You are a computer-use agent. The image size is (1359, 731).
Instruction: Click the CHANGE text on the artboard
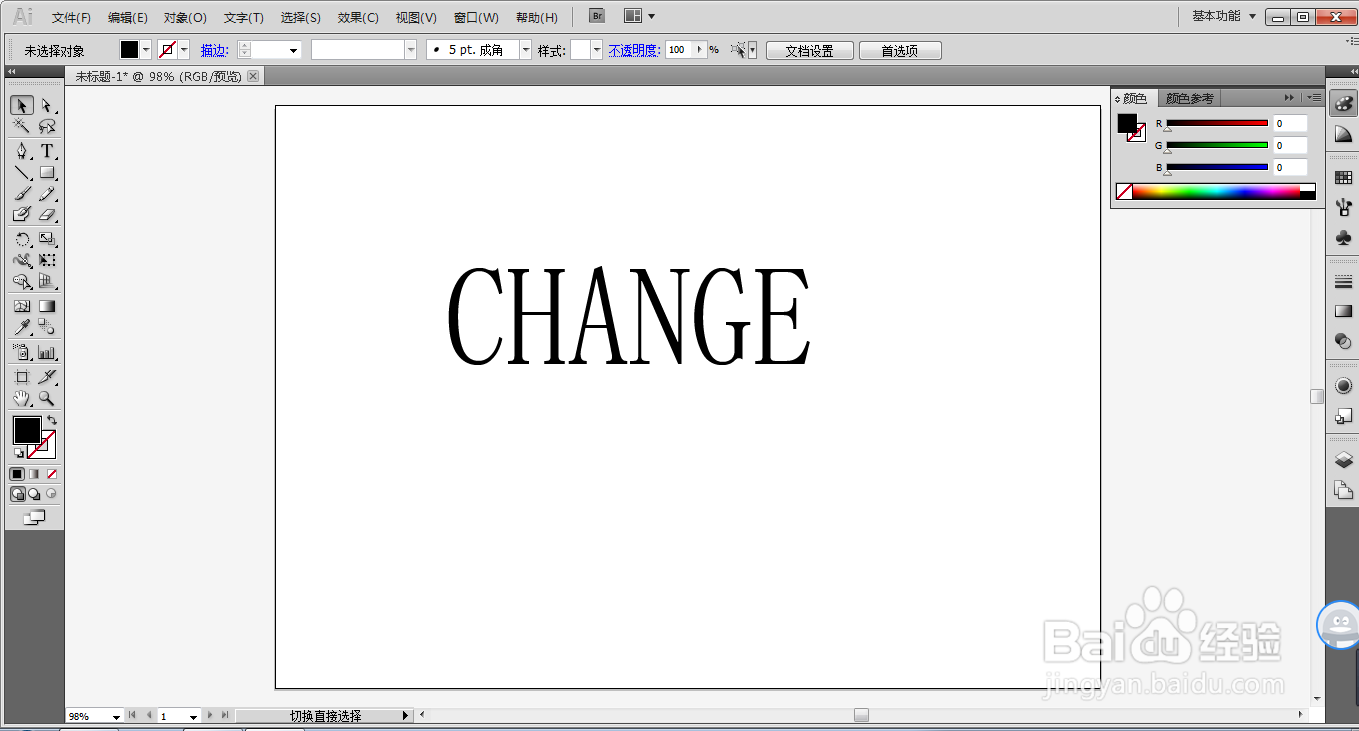[x=629, y=316]
